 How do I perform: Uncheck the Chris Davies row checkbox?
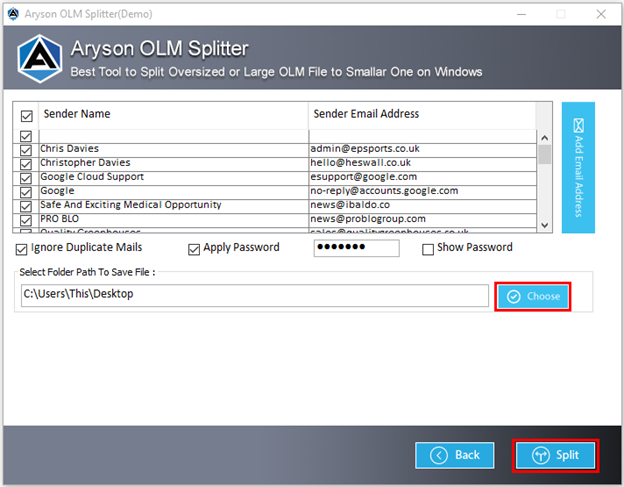tap(26, 150)
